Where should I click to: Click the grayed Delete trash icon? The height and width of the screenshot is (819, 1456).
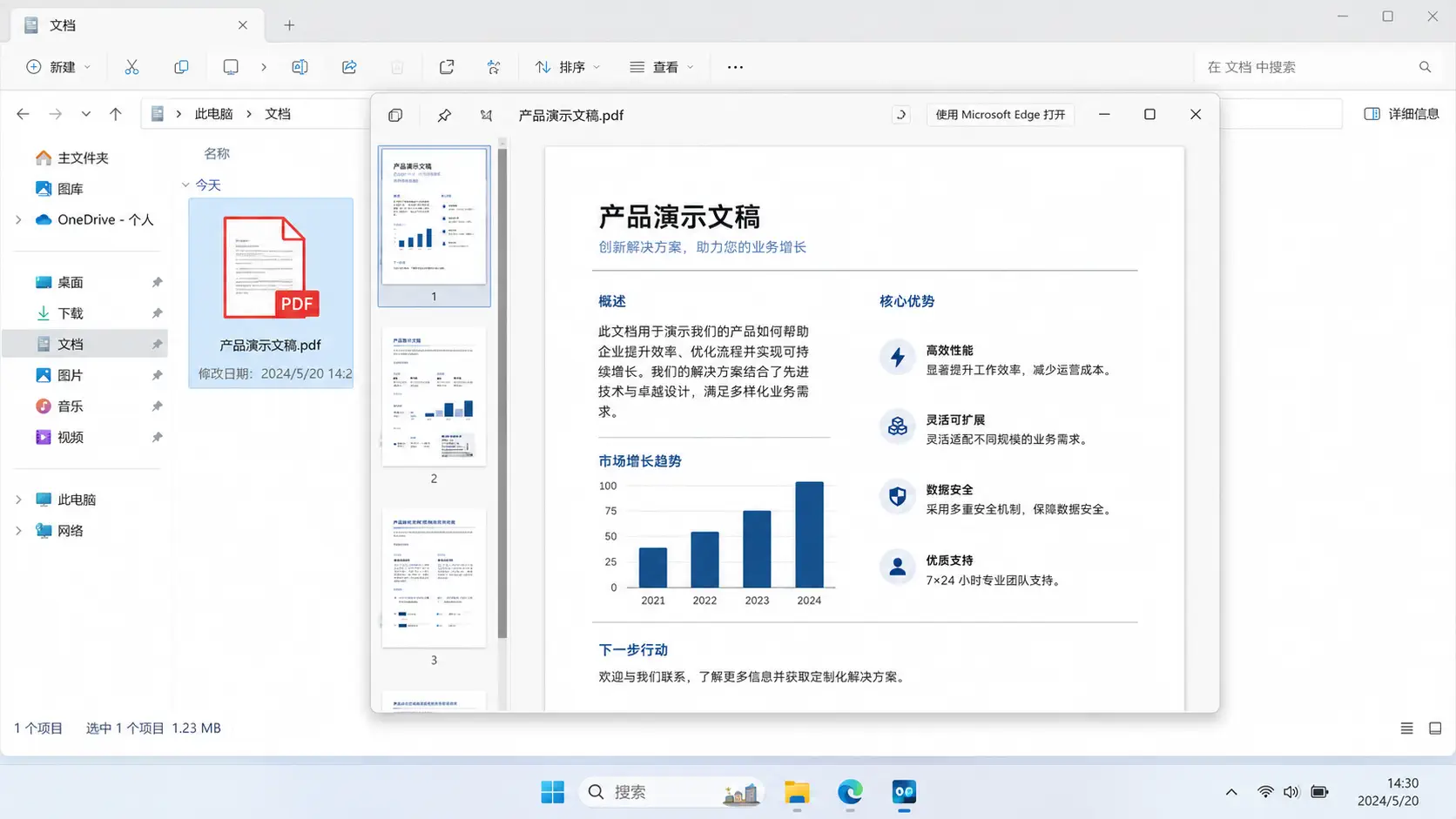(397, 67)
